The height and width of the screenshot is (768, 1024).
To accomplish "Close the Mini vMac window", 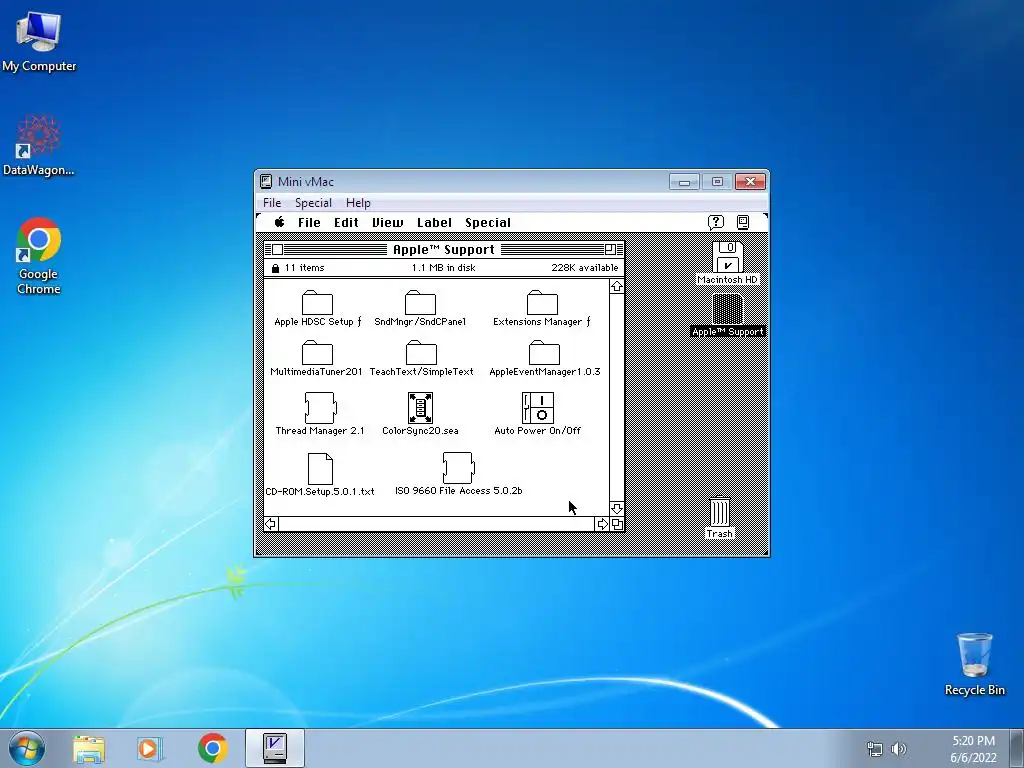I will pos(750,182).
